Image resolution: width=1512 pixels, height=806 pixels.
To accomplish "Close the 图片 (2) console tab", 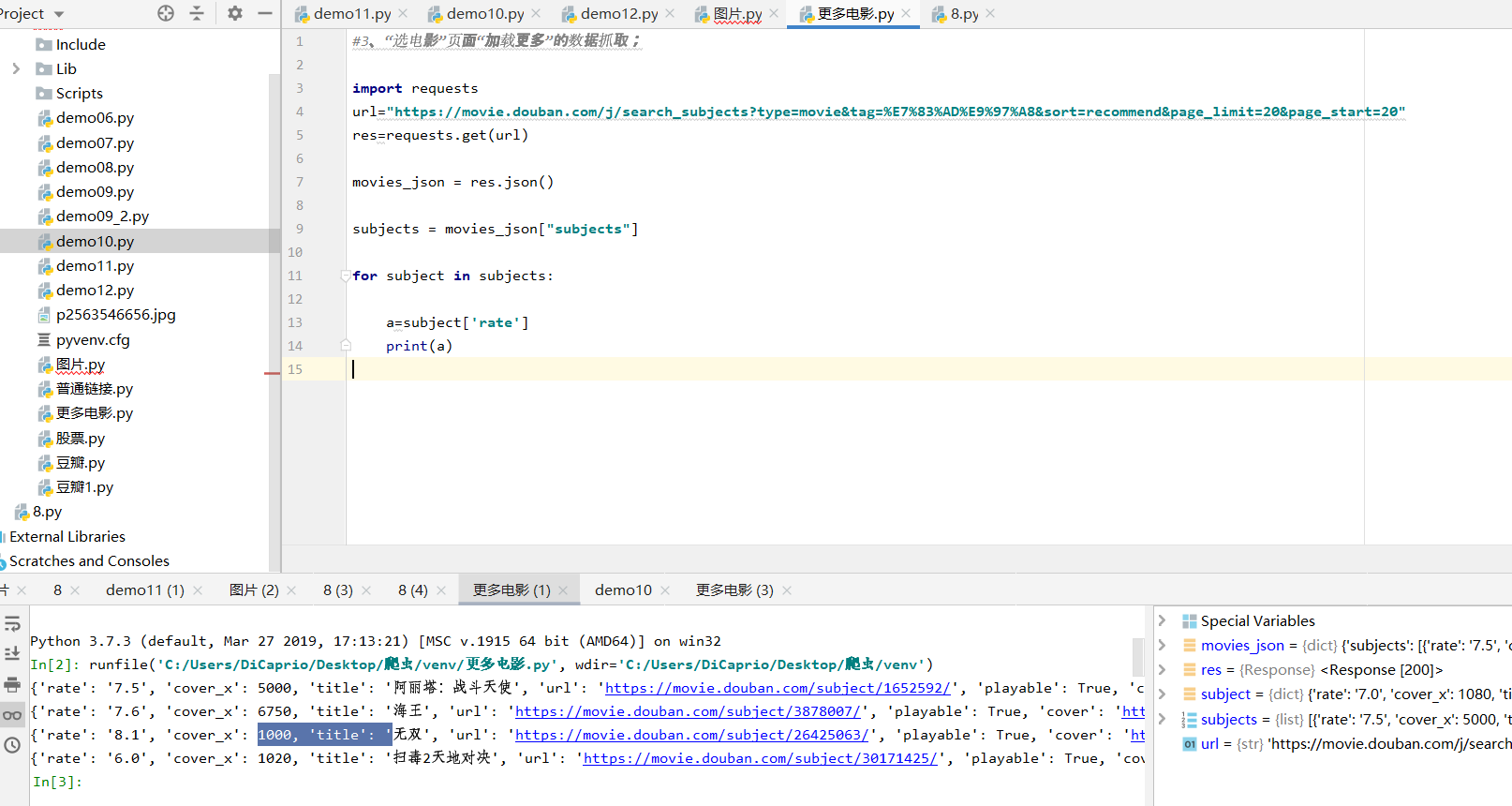I will (x=292, y=590).
